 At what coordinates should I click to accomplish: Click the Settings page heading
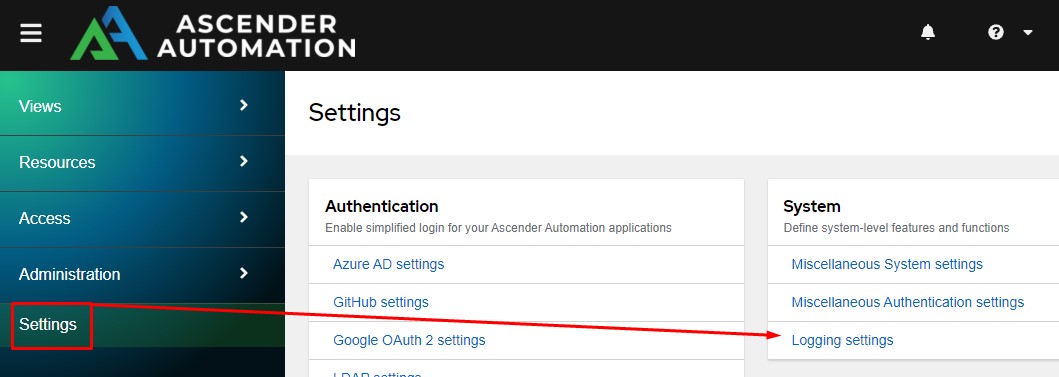pyautogui.click(x=355, y=112)
